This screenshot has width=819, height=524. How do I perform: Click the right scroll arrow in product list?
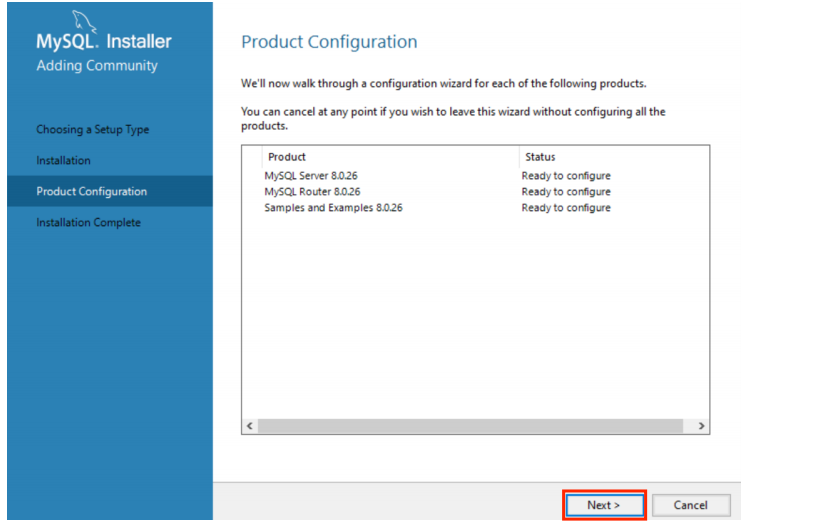point(701,426)
